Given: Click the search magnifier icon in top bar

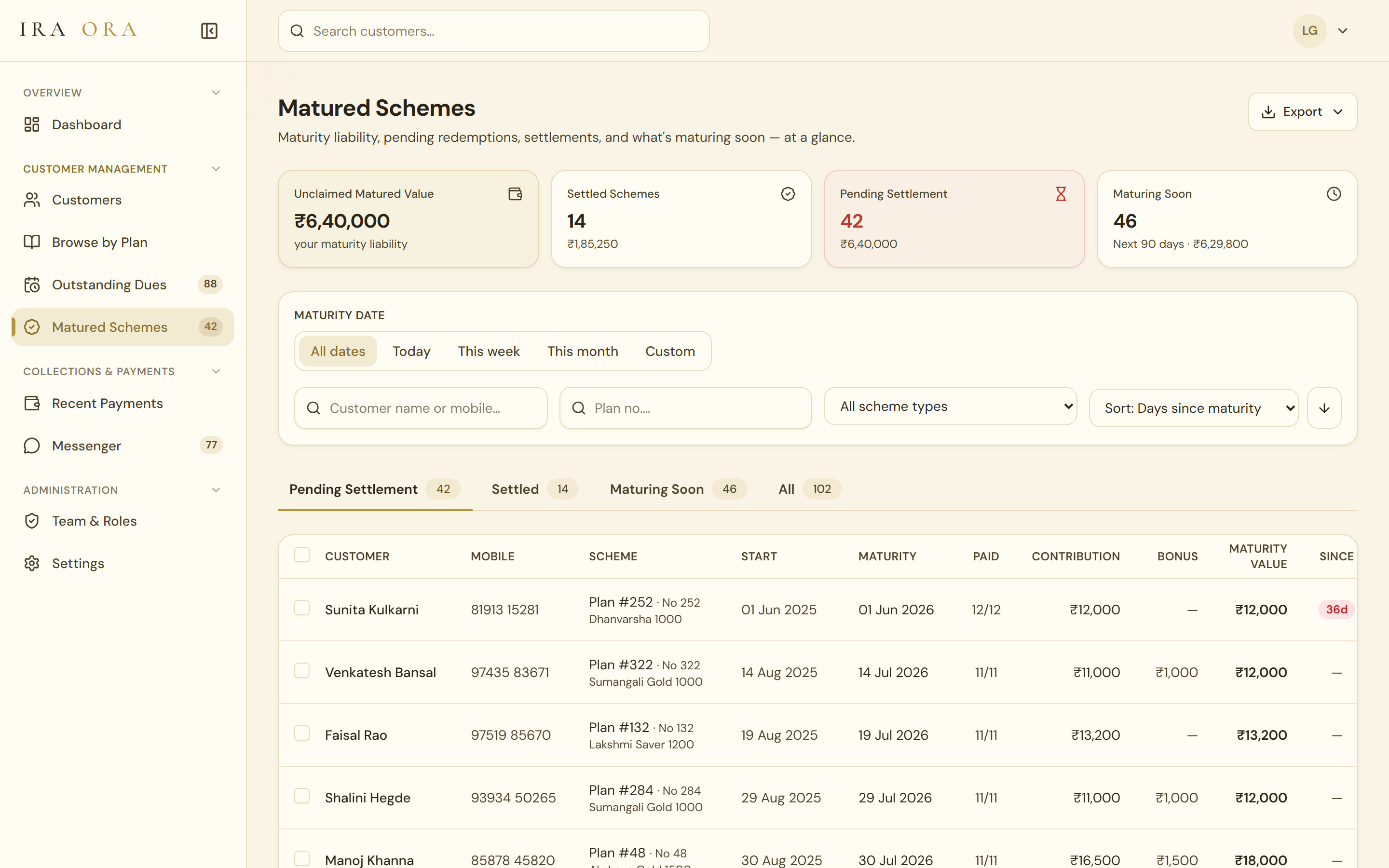Looking at the screenshot, I should pos(297,31).
